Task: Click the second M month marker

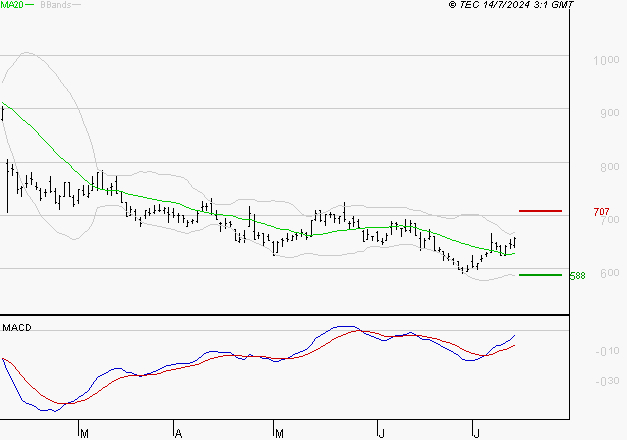Action: 279,433
